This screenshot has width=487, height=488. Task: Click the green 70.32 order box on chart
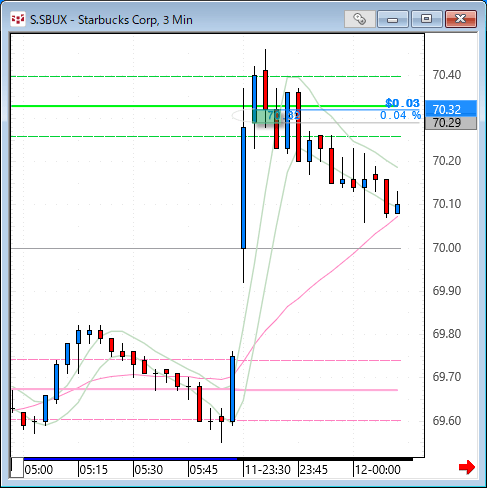(x=266, y=116)
